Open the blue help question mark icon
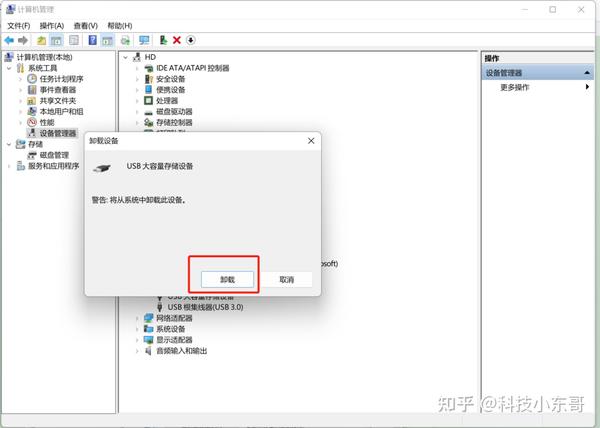Screen dimensions: 600x428 coord(93,40)
